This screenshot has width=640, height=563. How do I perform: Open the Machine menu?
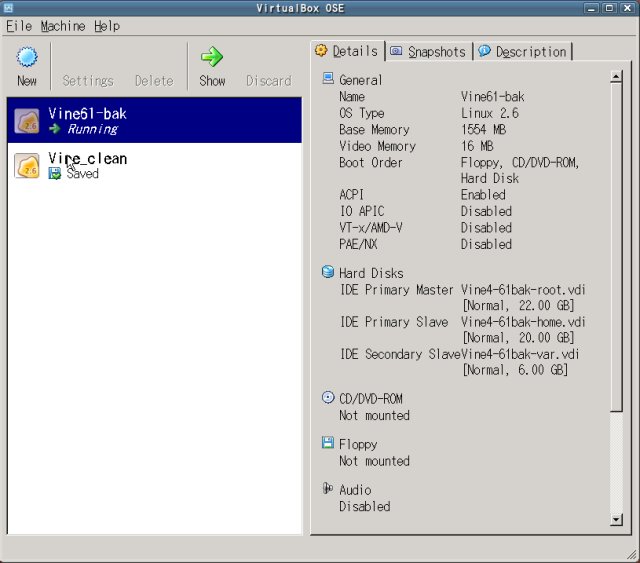click(63, 26)
